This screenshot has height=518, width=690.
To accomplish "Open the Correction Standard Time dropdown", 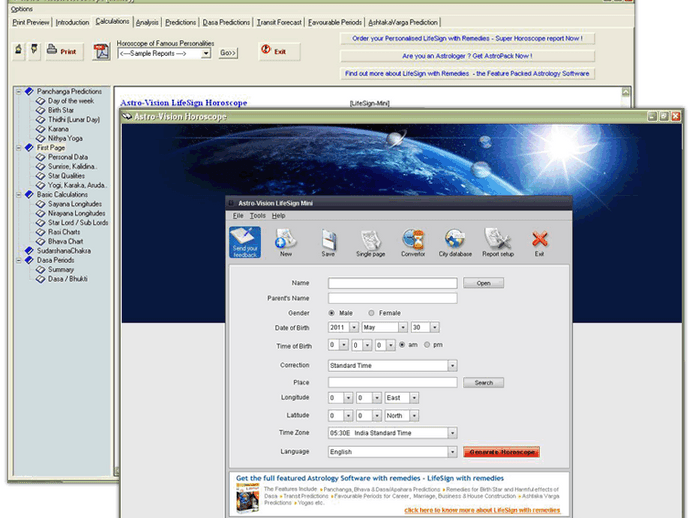I will tap(452, 366).
